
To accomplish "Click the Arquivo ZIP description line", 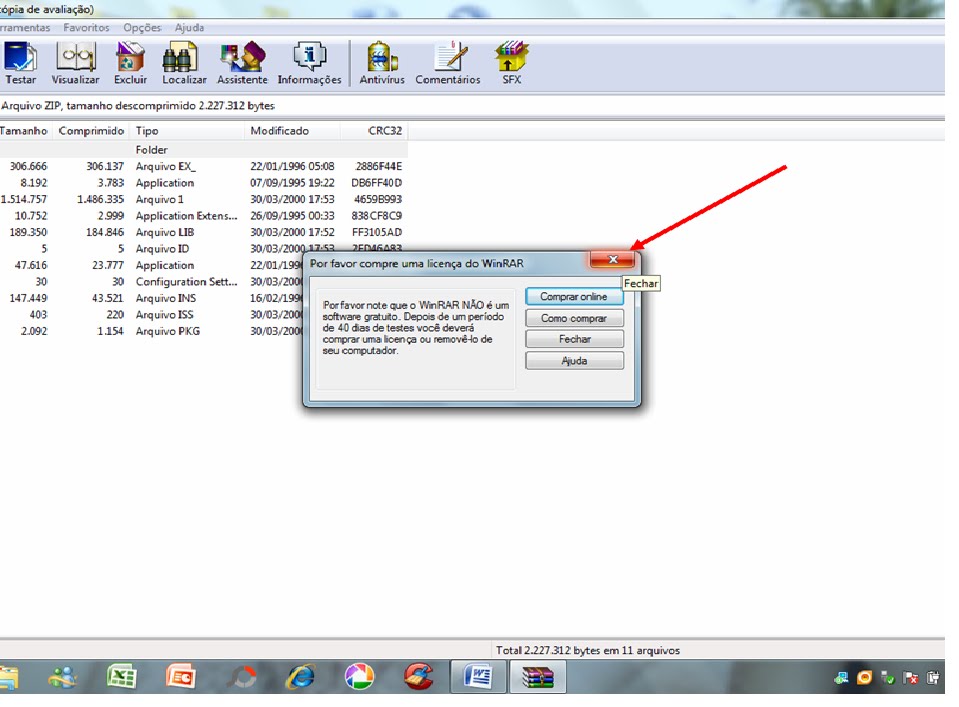I will [138, 106].
